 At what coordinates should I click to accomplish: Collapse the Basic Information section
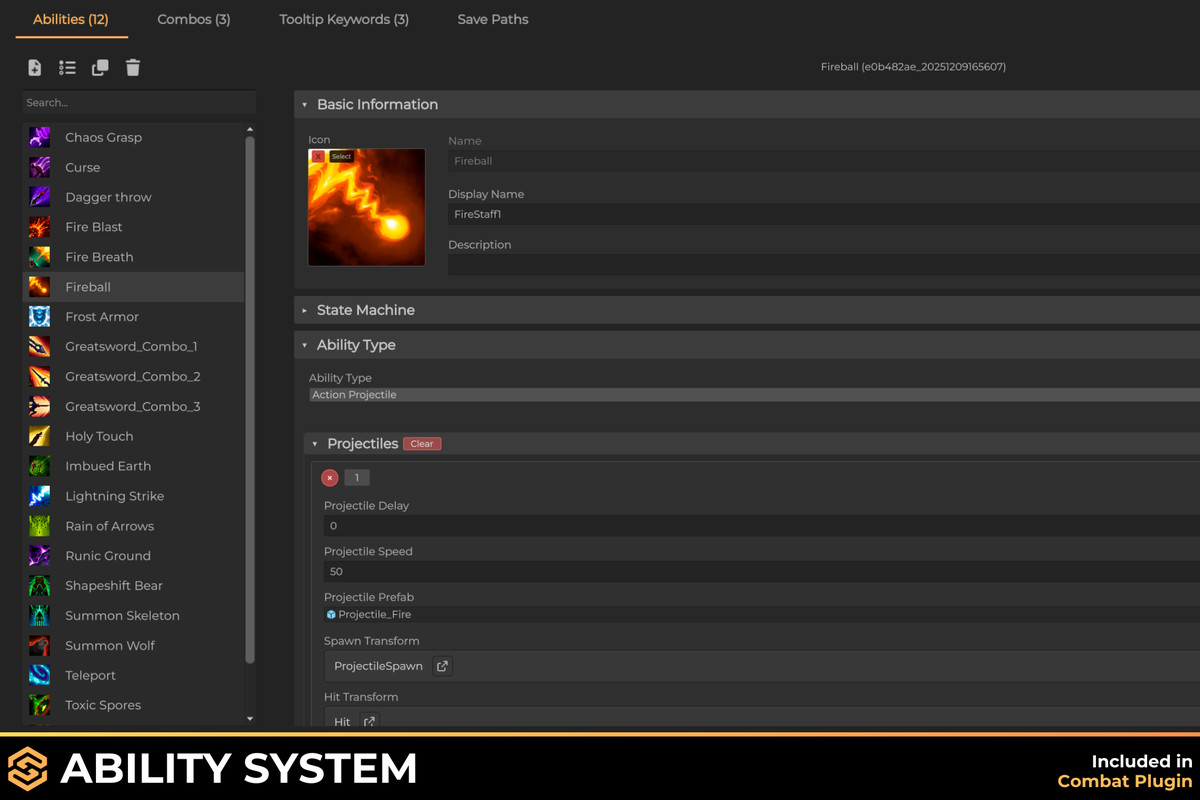click(303, 104)
